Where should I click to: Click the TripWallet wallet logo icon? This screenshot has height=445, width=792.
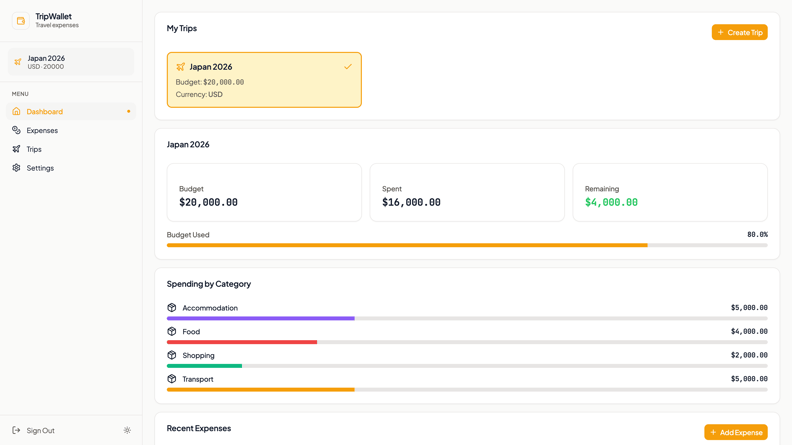pos(21,21)
